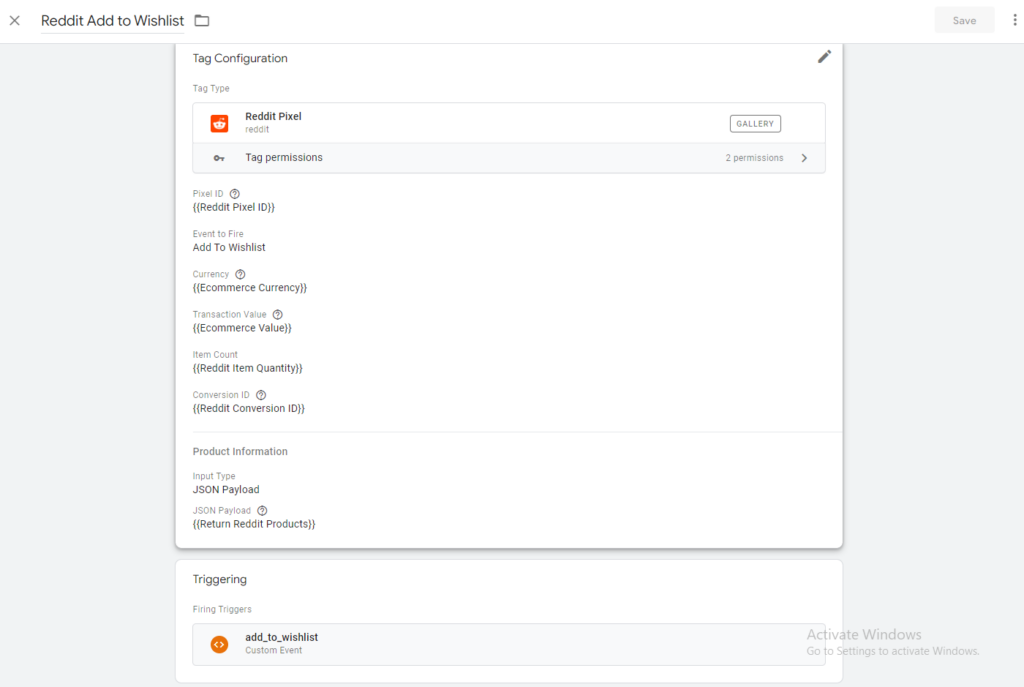
Task: Click the Reddit Pixel logo icon
Action: click(x=219, y=123)
